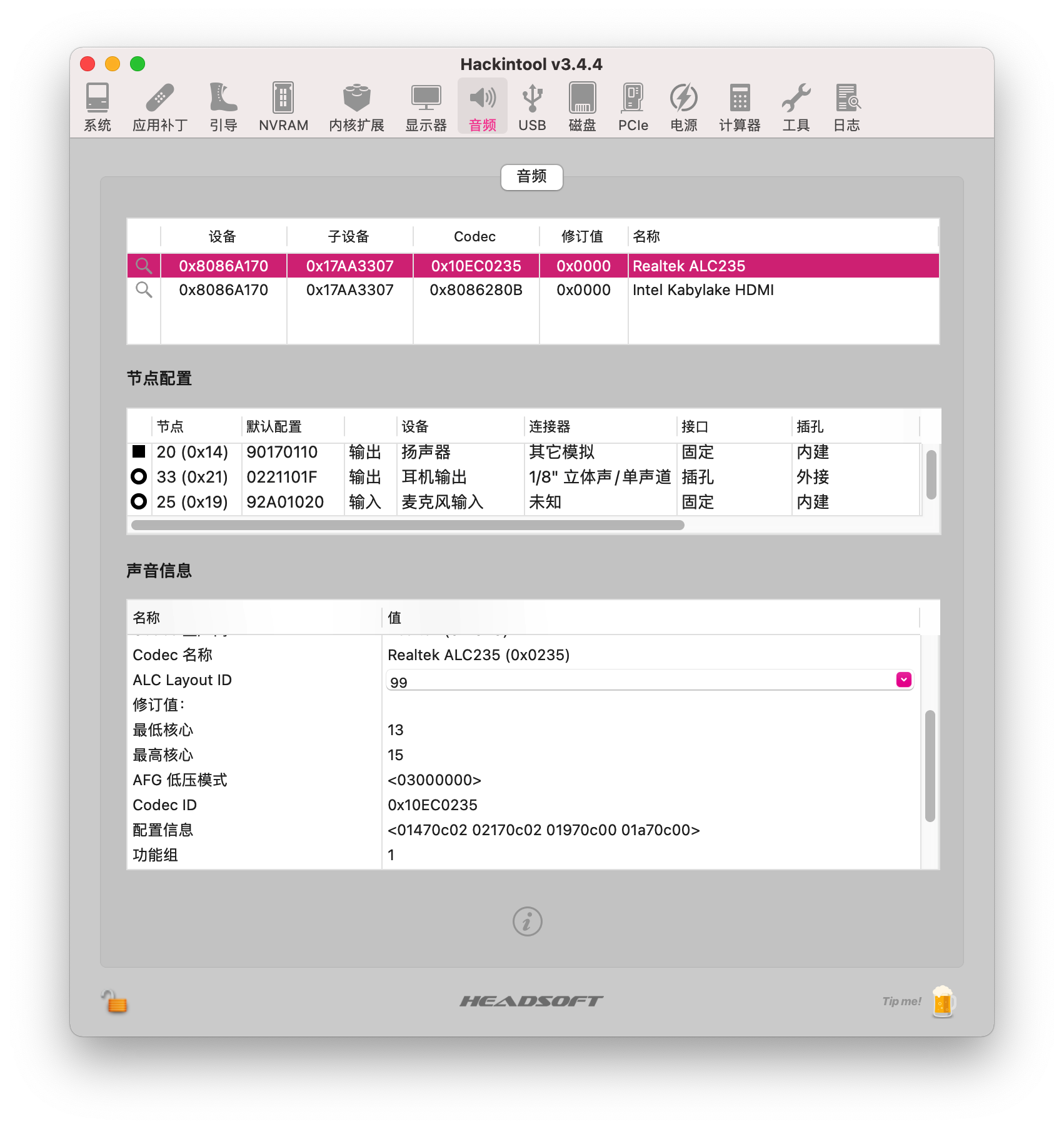1064x1129 pixels.
Task: Select the 麦克风输入 device cell
Action: click(x=460, y=501)
